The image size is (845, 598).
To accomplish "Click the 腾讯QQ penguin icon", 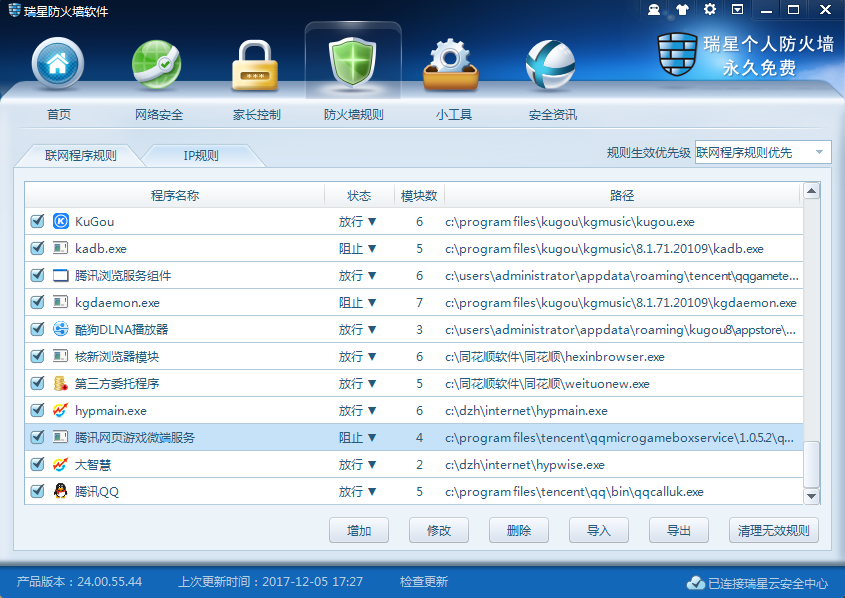I will point(60,491).
